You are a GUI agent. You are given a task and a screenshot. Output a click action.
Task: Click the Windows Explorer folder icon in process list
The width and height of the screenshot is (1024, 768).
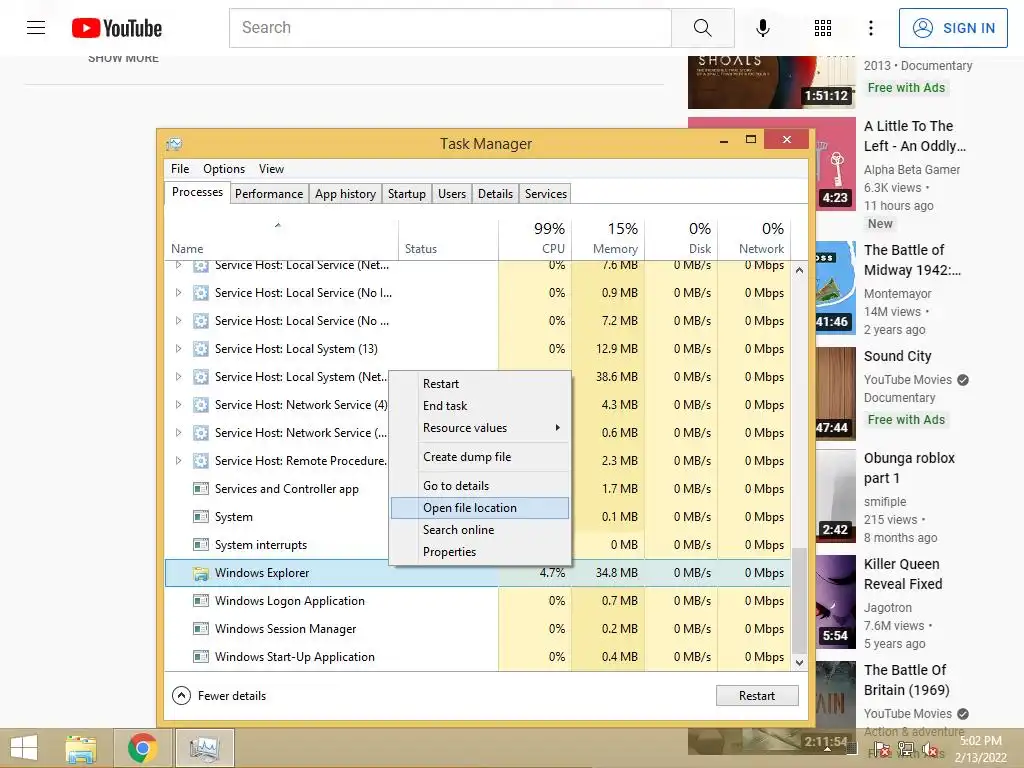point(201,573)
